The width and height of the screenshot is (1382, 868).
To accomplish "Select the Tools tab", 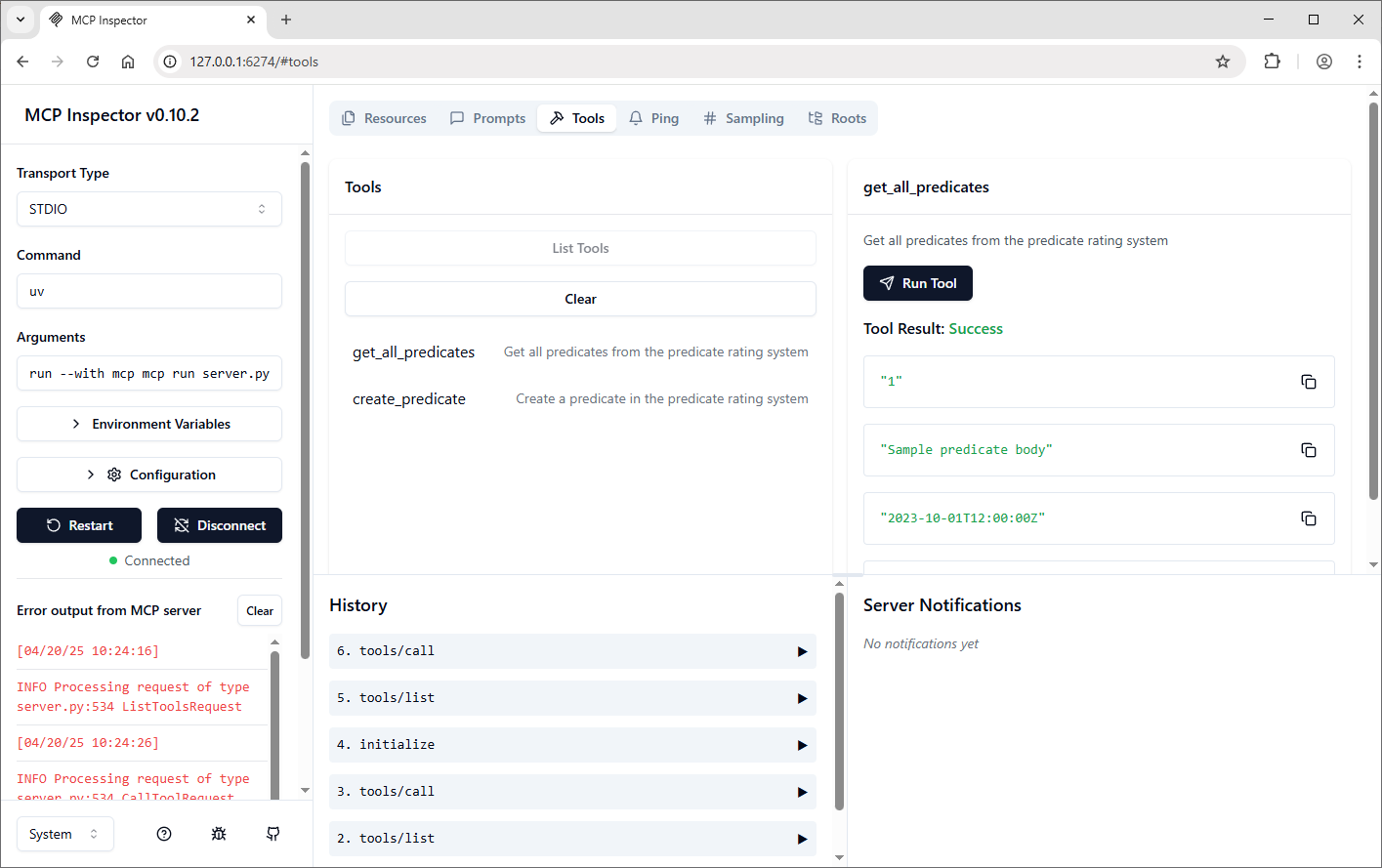I will tap(576, 118).
